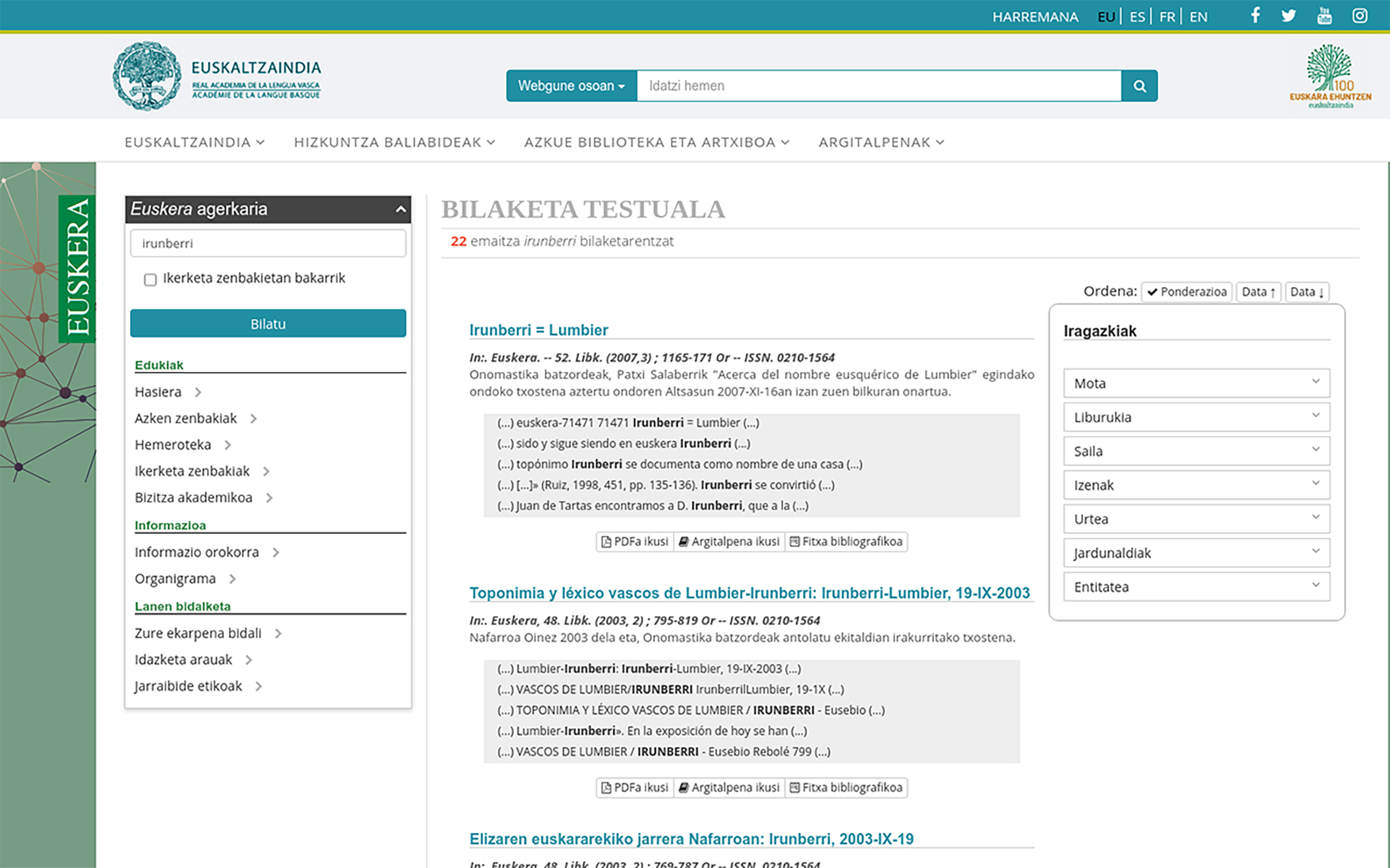The image size is (1390, 868).
Task: Open the Webgune osoan dropdown
Action: coord(571,86)
